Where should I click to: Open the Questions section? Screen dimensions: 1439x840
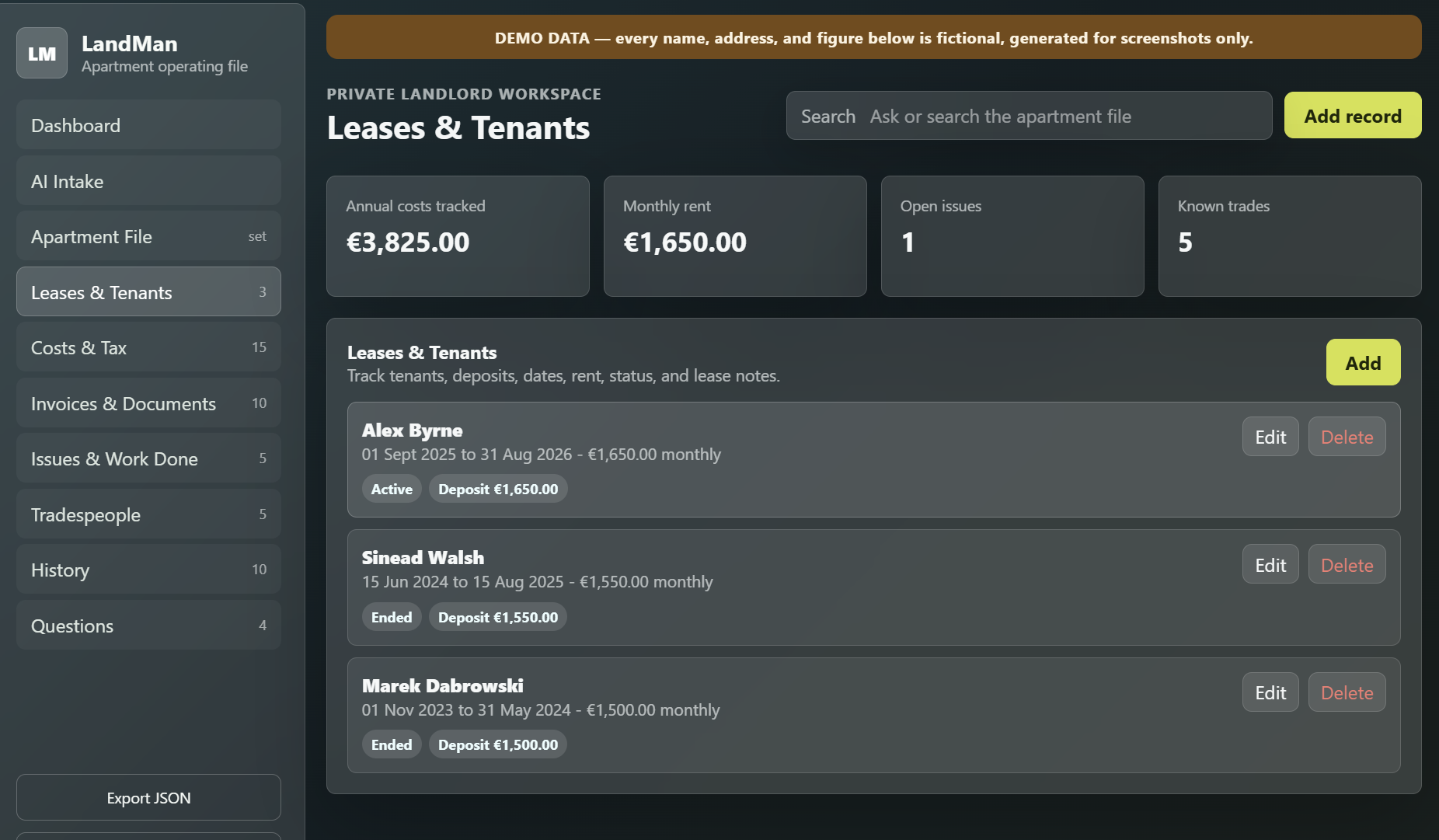(148, 626)
